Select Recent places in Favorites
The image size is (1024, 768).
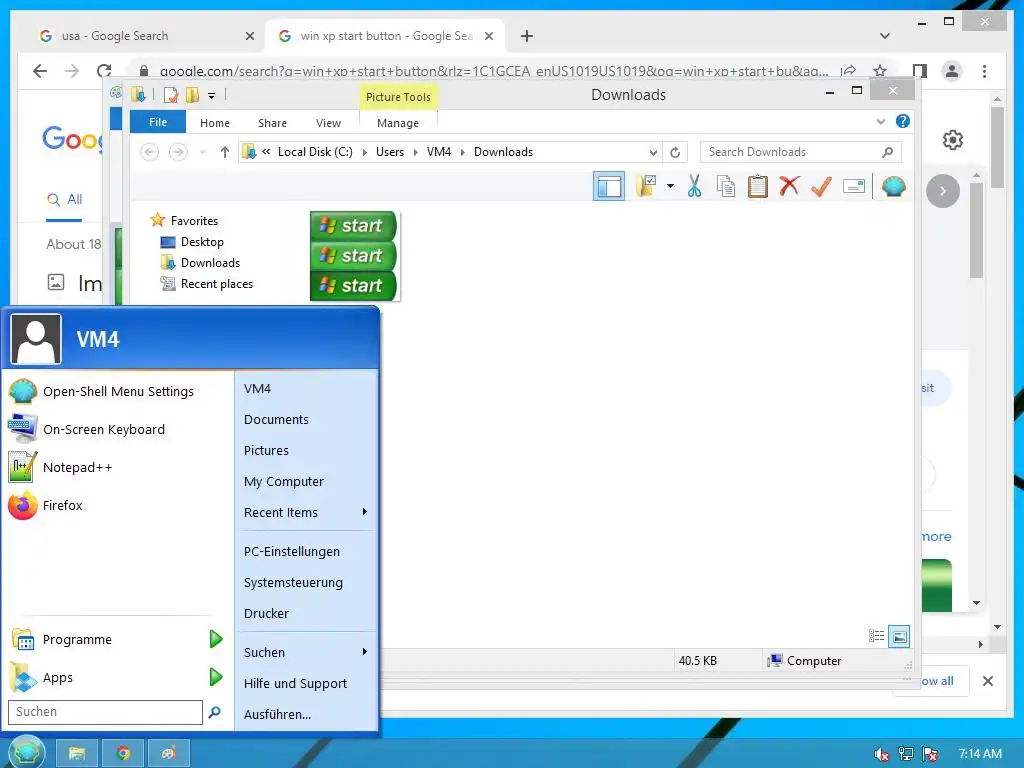click(x=207, y=284)
